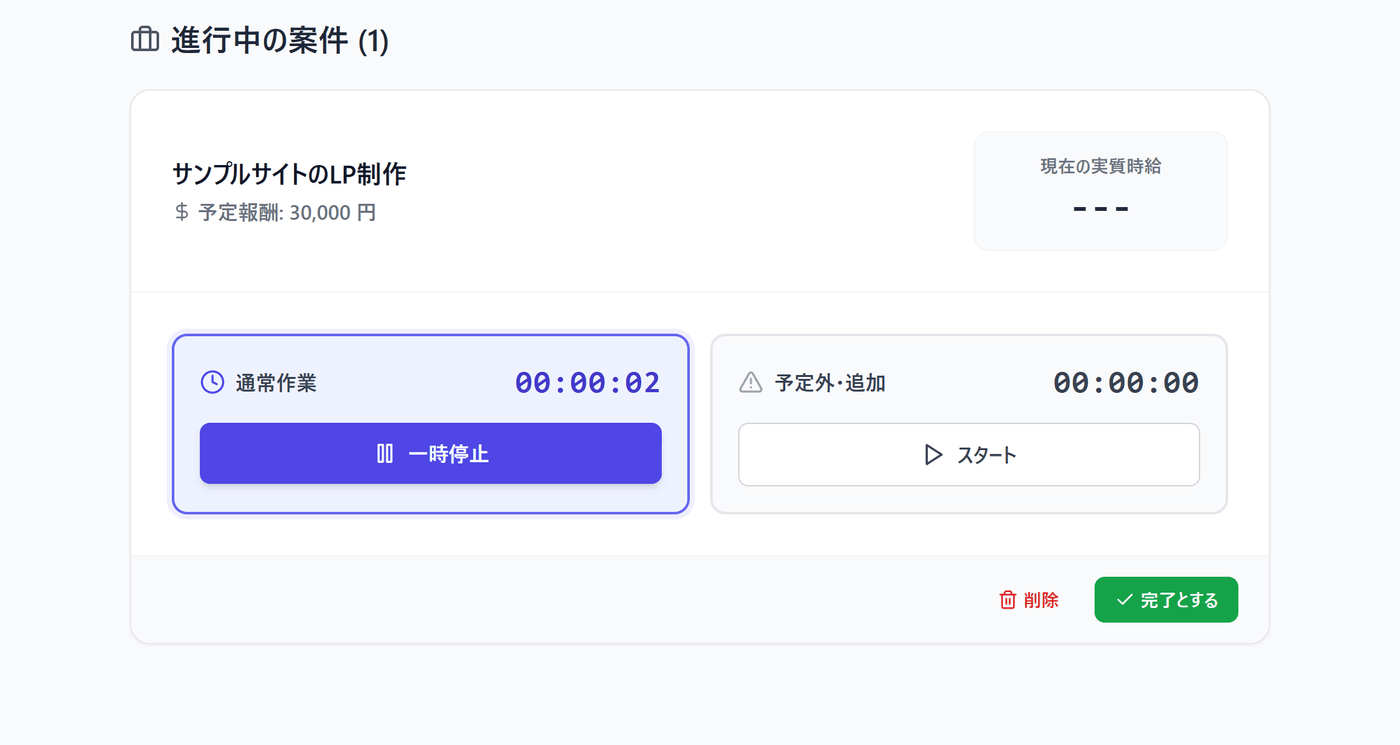The width and height of the screenshot is (1400, 745).
Task: Click the red trash can icon
Action: pyautogui.click(x=1008, y=600)
